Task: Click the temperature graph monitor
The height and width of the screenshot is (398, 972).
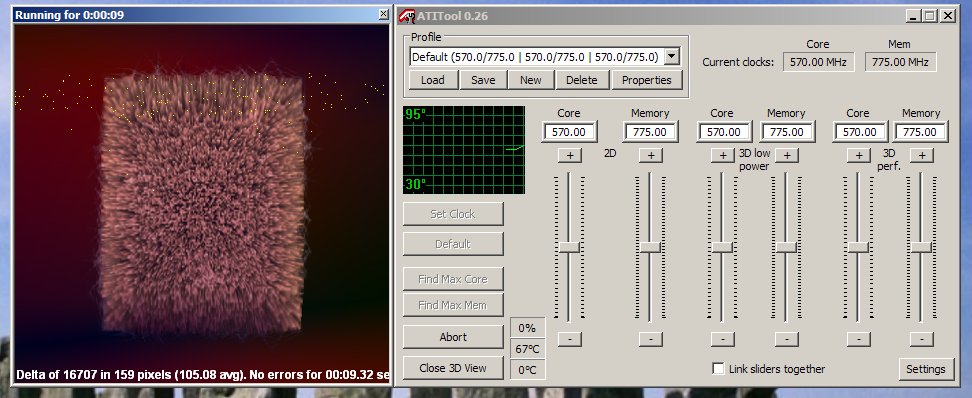Action: [464, 149]
